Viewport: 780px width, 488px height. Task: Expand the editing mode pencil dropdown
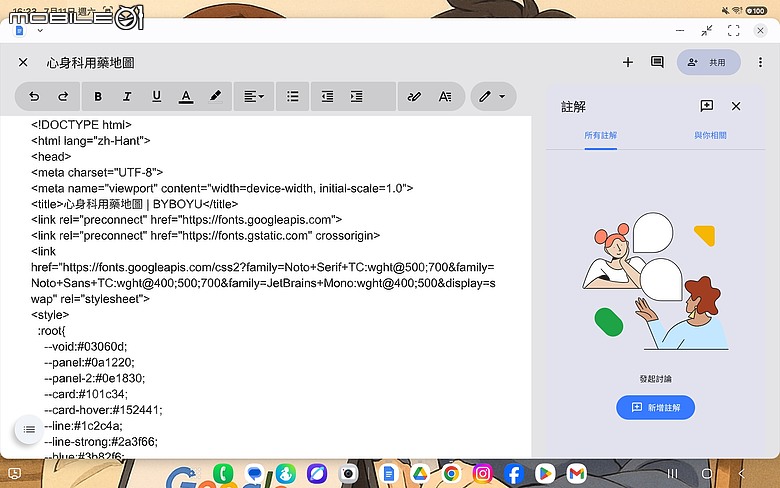(x=492, y=97)
